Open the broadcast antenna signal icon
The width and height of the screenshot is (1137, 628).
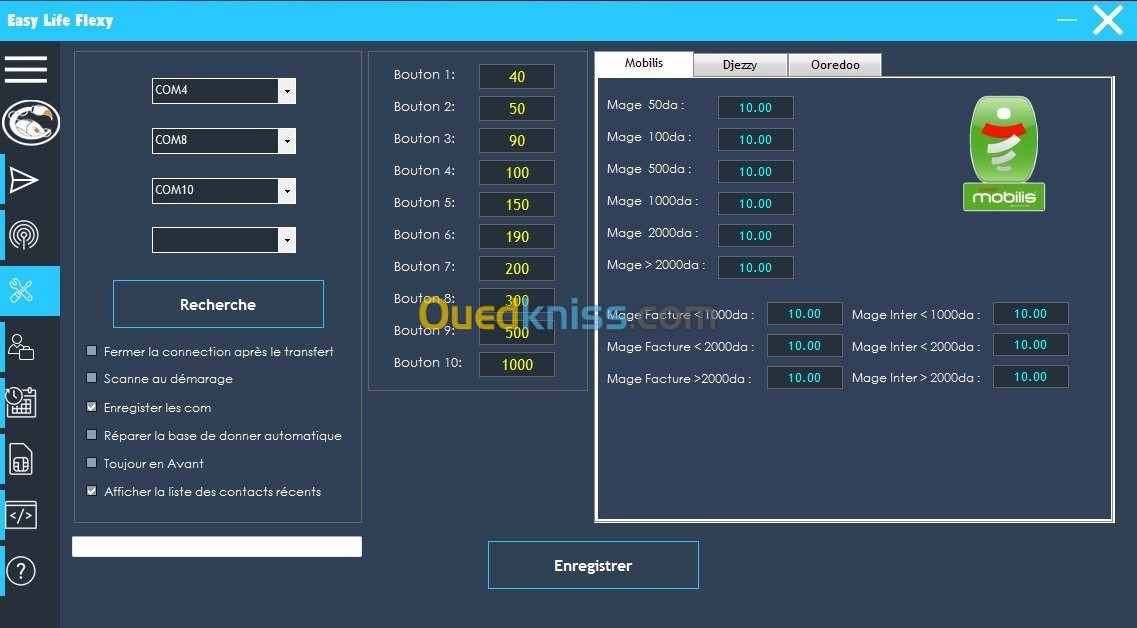point(22,235)
